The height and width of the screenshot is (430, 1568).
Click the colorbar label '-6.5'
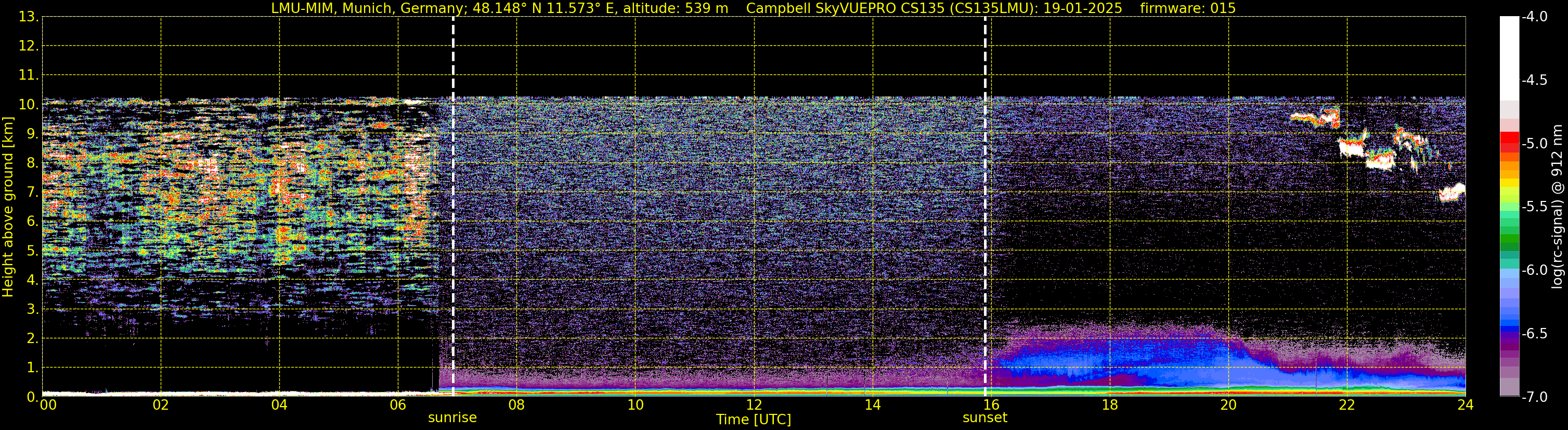coord(1534,333)
